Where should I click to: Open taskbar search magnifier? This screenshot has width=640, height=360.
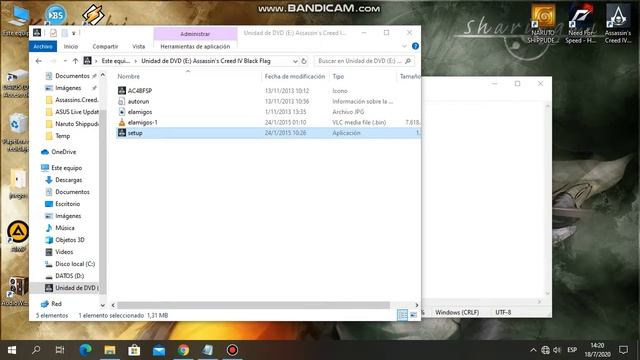click(36, 350)
